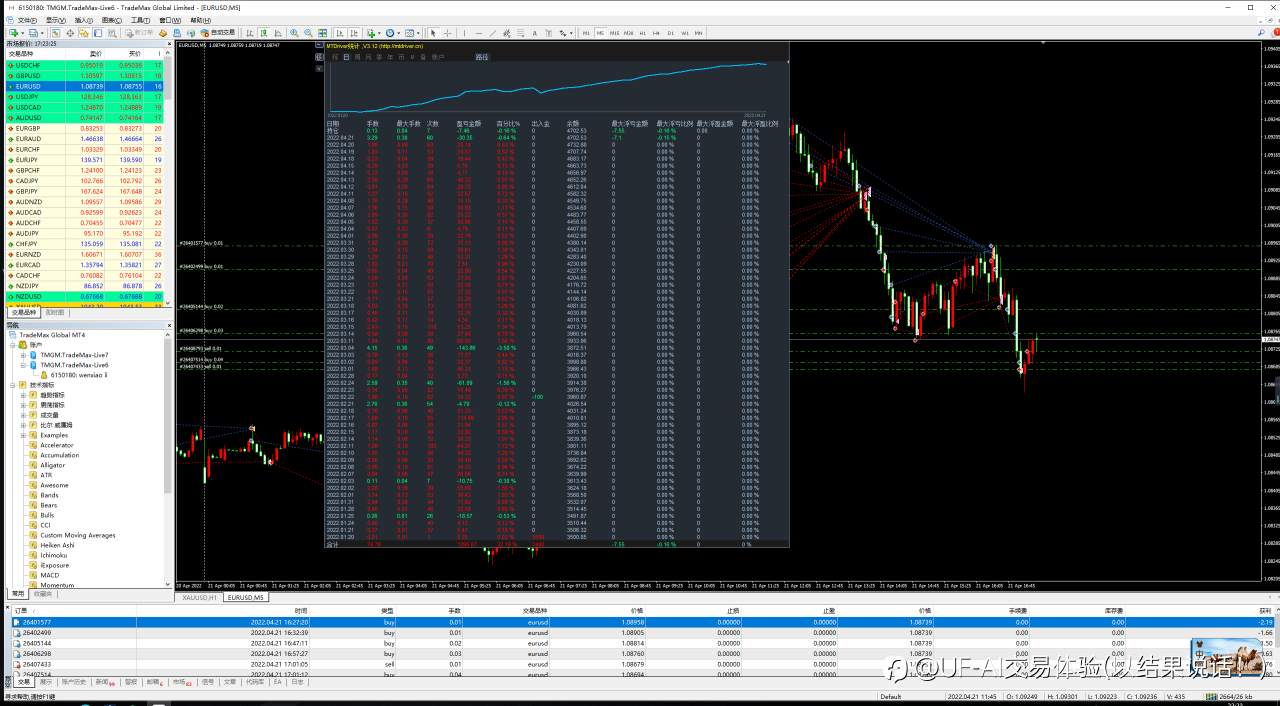The height and width of the screenshot is (706, 1280).
Task: Open the periods clock dropdown
Action: coord(391,33)
